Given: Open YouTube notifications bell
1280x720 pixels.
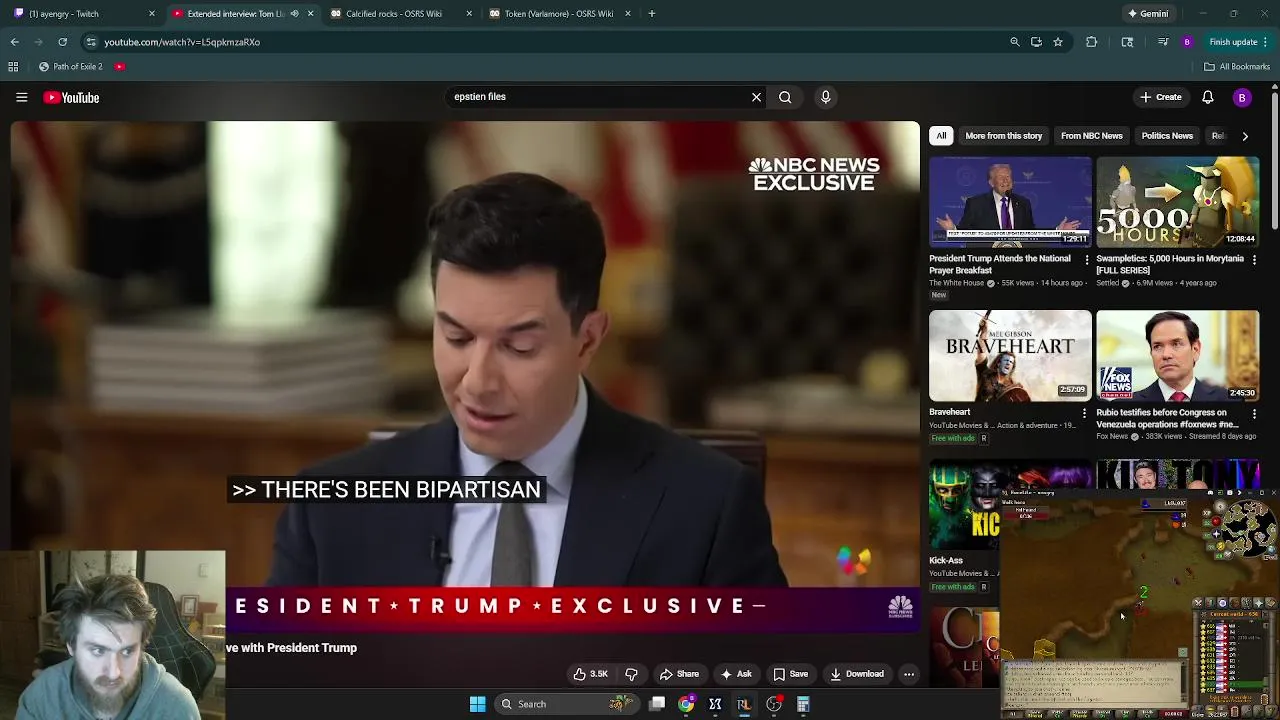Looking at the screenshot, I should tap(1207, 97).
